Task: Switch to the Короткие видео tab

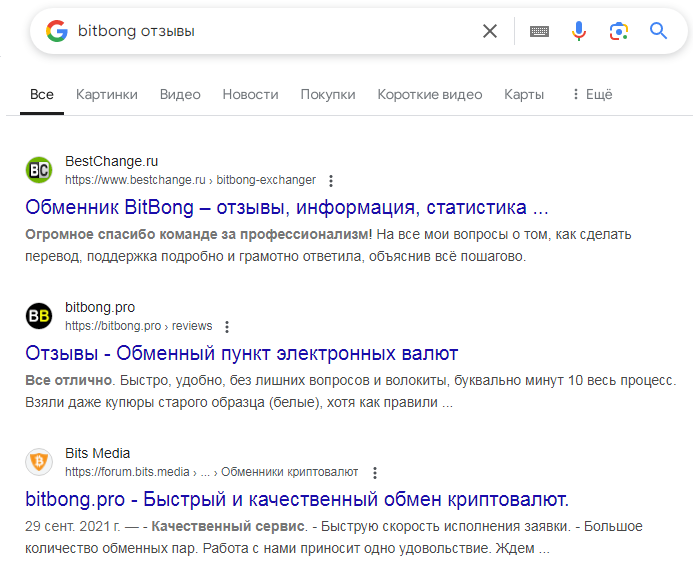Action: click(x=430, y=94)
